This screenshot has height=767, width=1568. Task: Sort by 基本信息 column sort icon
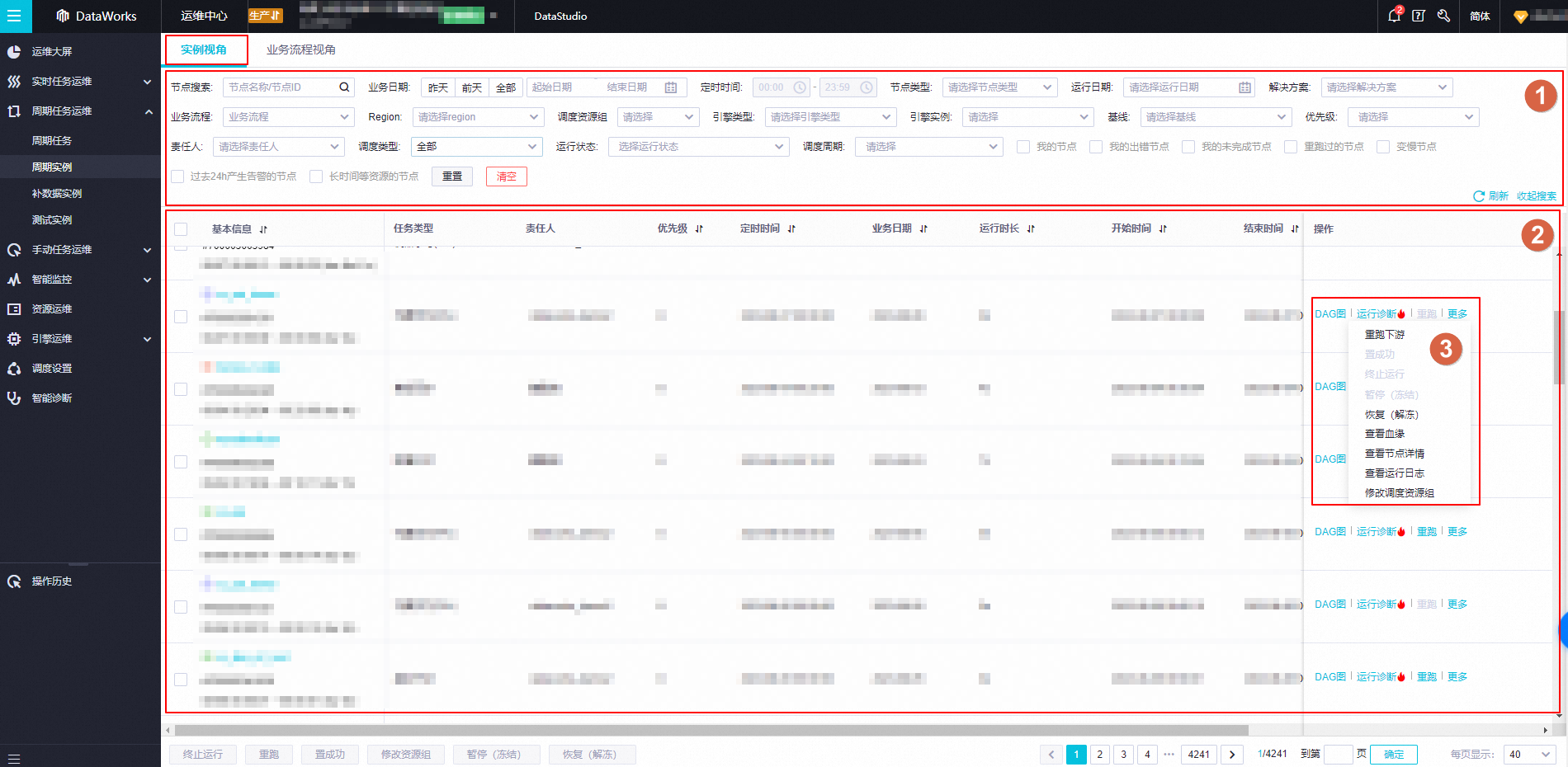263,229
